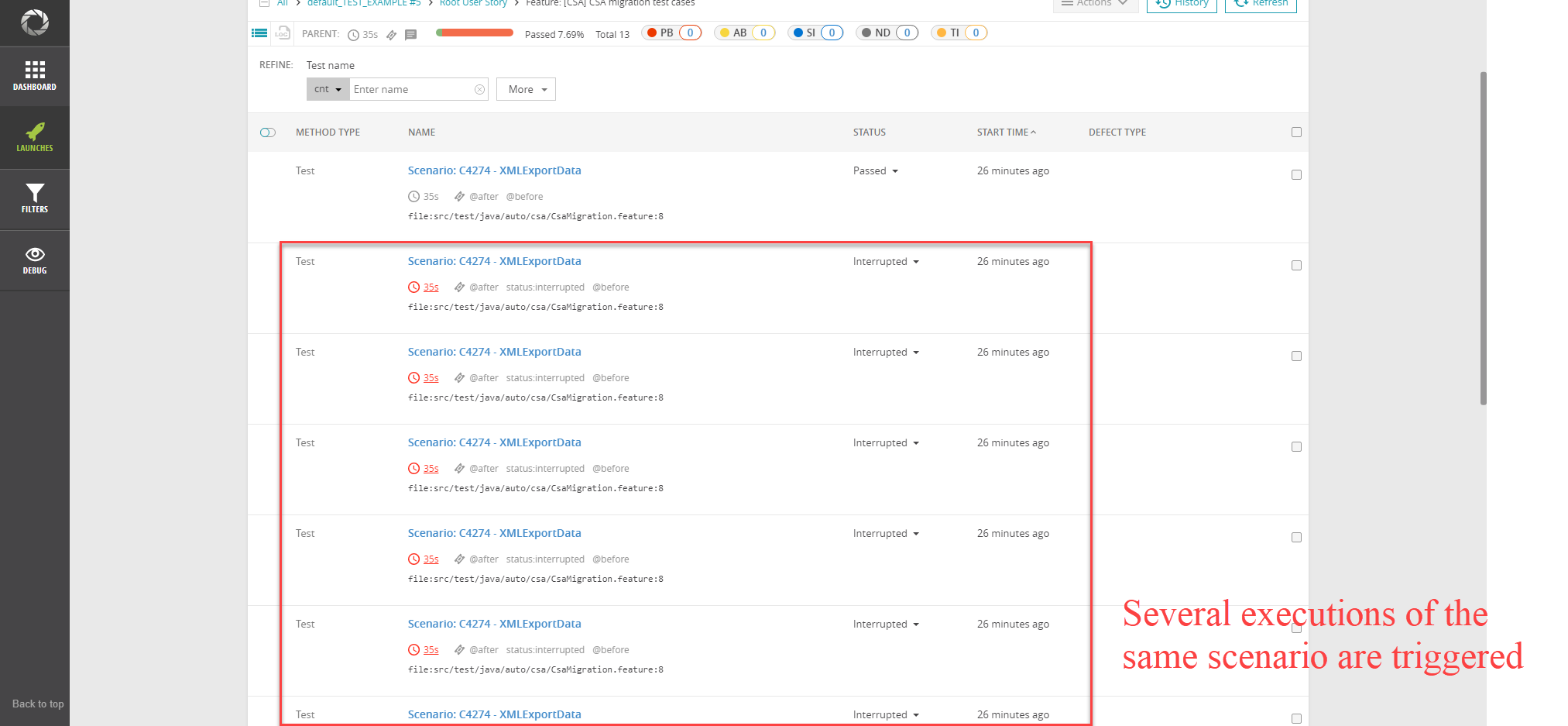
Task: Click the attributes tag icon next to PARENT
Action: coord(391,34)
